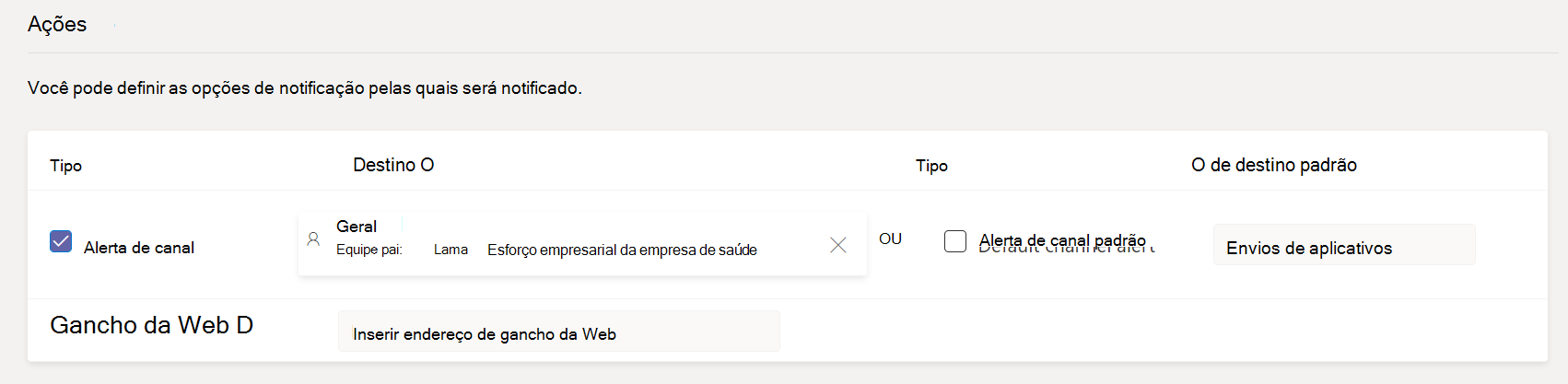Click the Equipe pai label
Viewport: 1568px width, 384px height.
(x=369, y=250)
